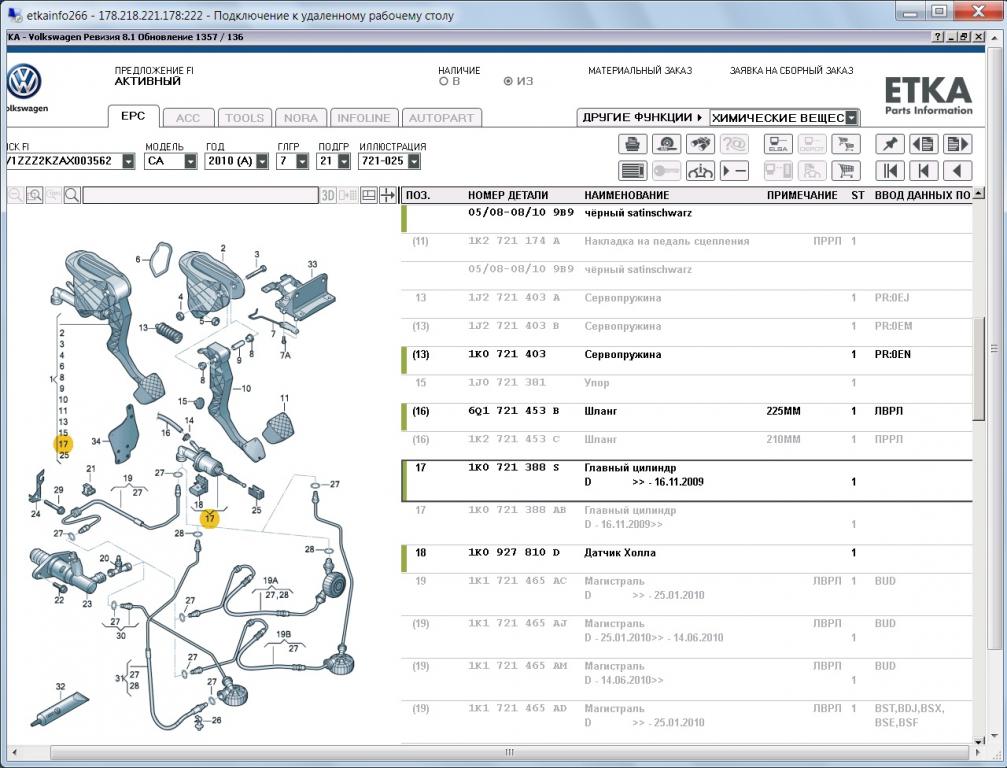Open the VIN number dropdown
The width and height of the screenshot is (1007, 768).
(x=128, y=161)
